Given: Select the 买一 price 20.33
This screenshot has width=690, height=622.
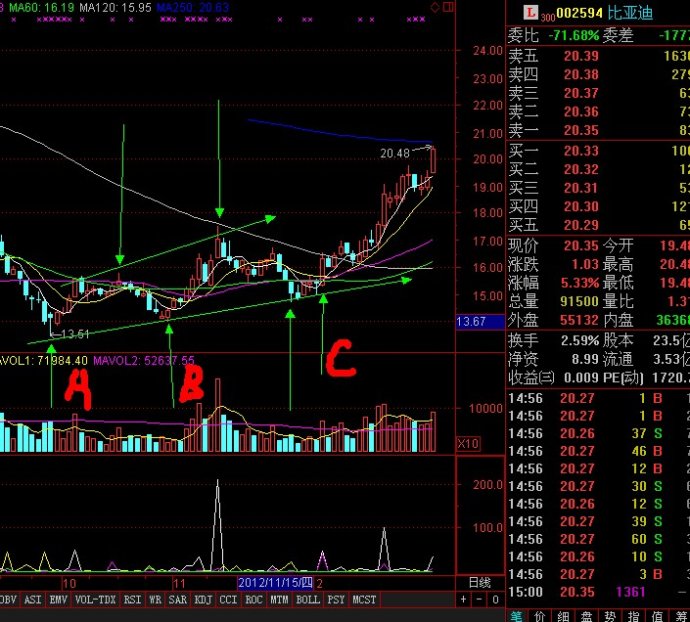Looking at the screenshot, I should pyautogui.click(x=581, y=151).
